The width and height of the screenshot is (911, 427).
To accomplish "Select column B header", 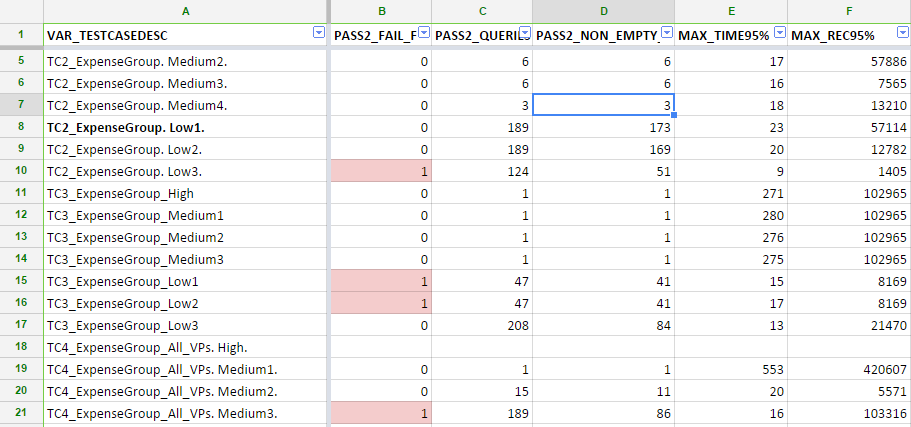I will 381,11.
